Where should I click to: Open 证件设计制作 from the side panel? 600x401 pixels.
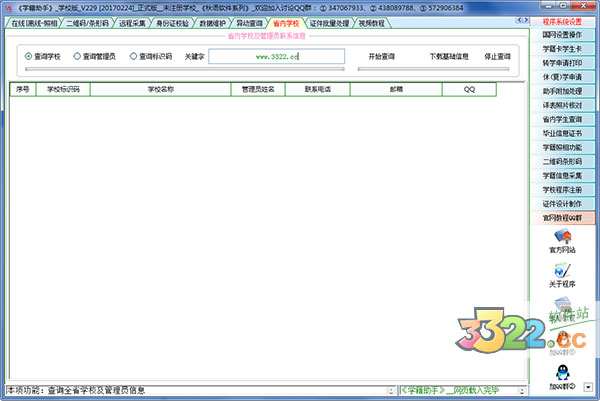(x=562, y=204)
